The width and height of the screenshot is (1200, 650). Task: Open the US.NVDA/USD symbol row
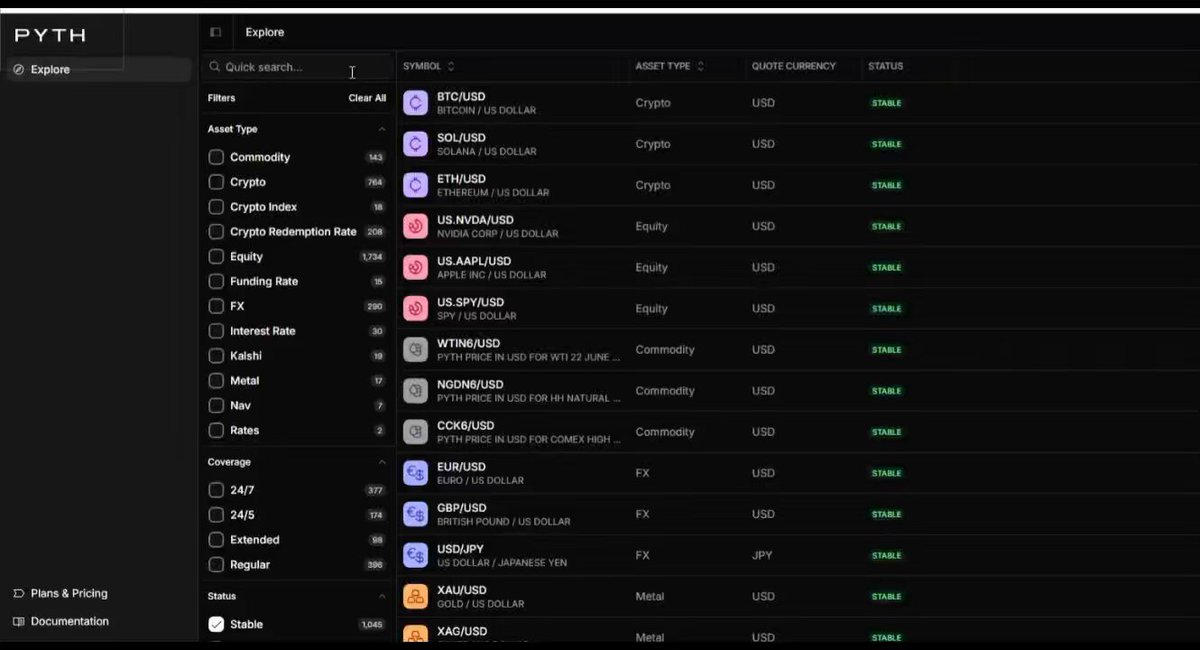click(798, 226)
